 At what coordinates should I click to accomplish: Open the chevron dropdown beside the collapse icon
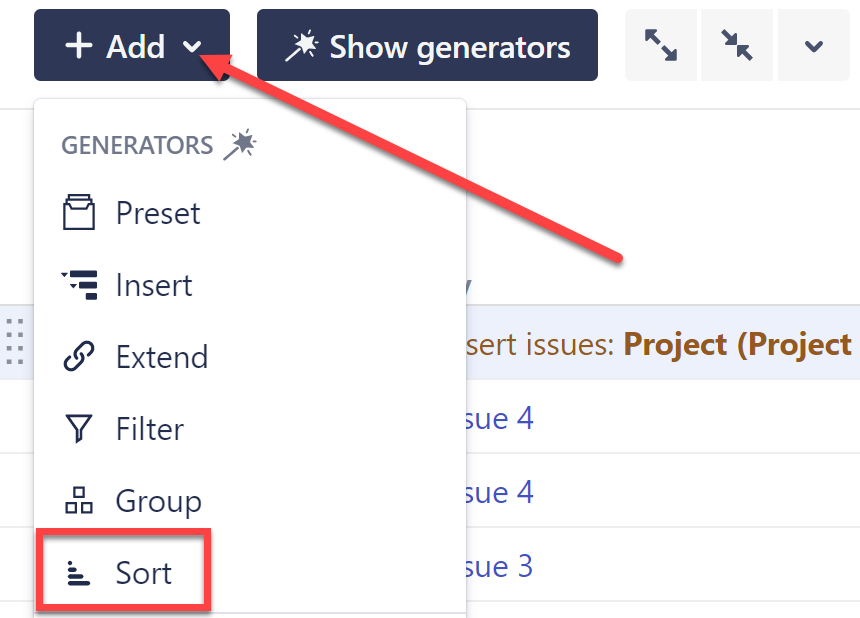point(814,46)
